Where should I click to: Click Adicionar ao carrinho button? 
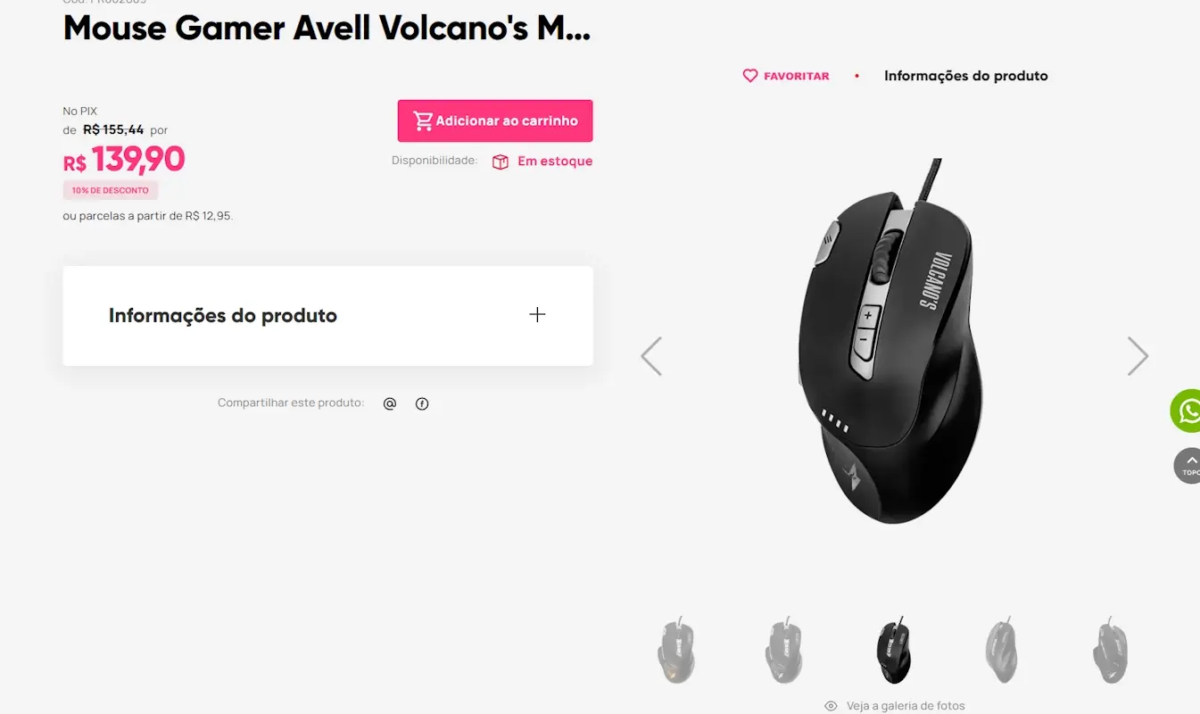[x=495, y=121]
